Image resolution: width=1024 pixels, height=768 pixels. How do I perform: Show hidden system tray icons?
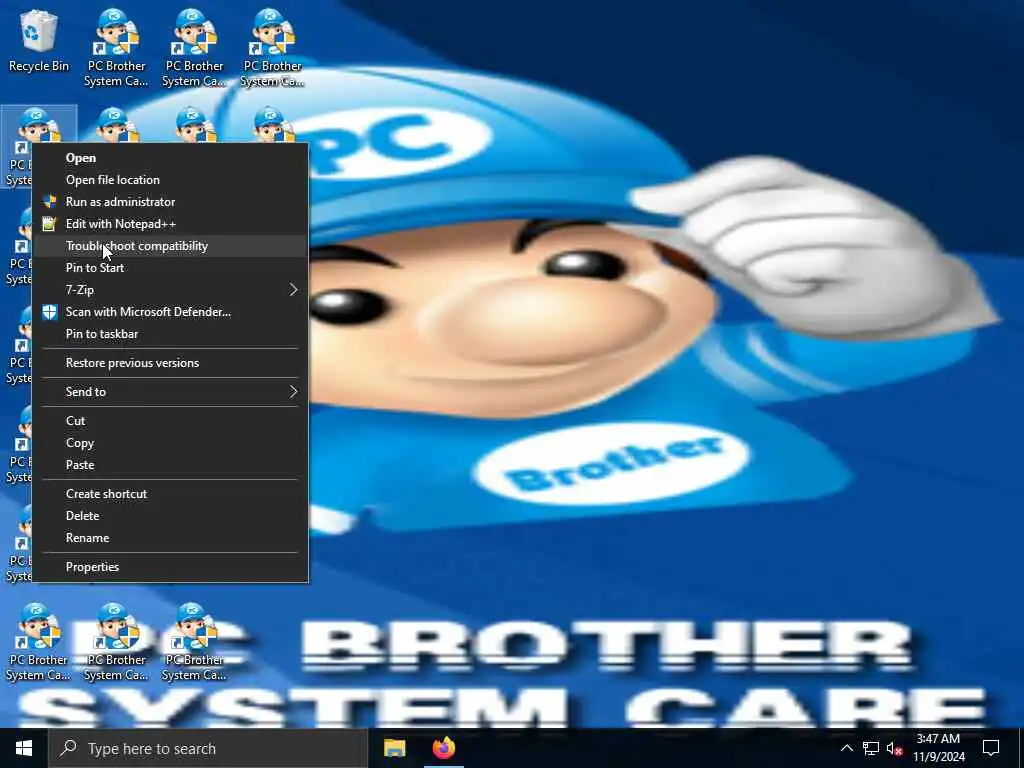[846, 748]
